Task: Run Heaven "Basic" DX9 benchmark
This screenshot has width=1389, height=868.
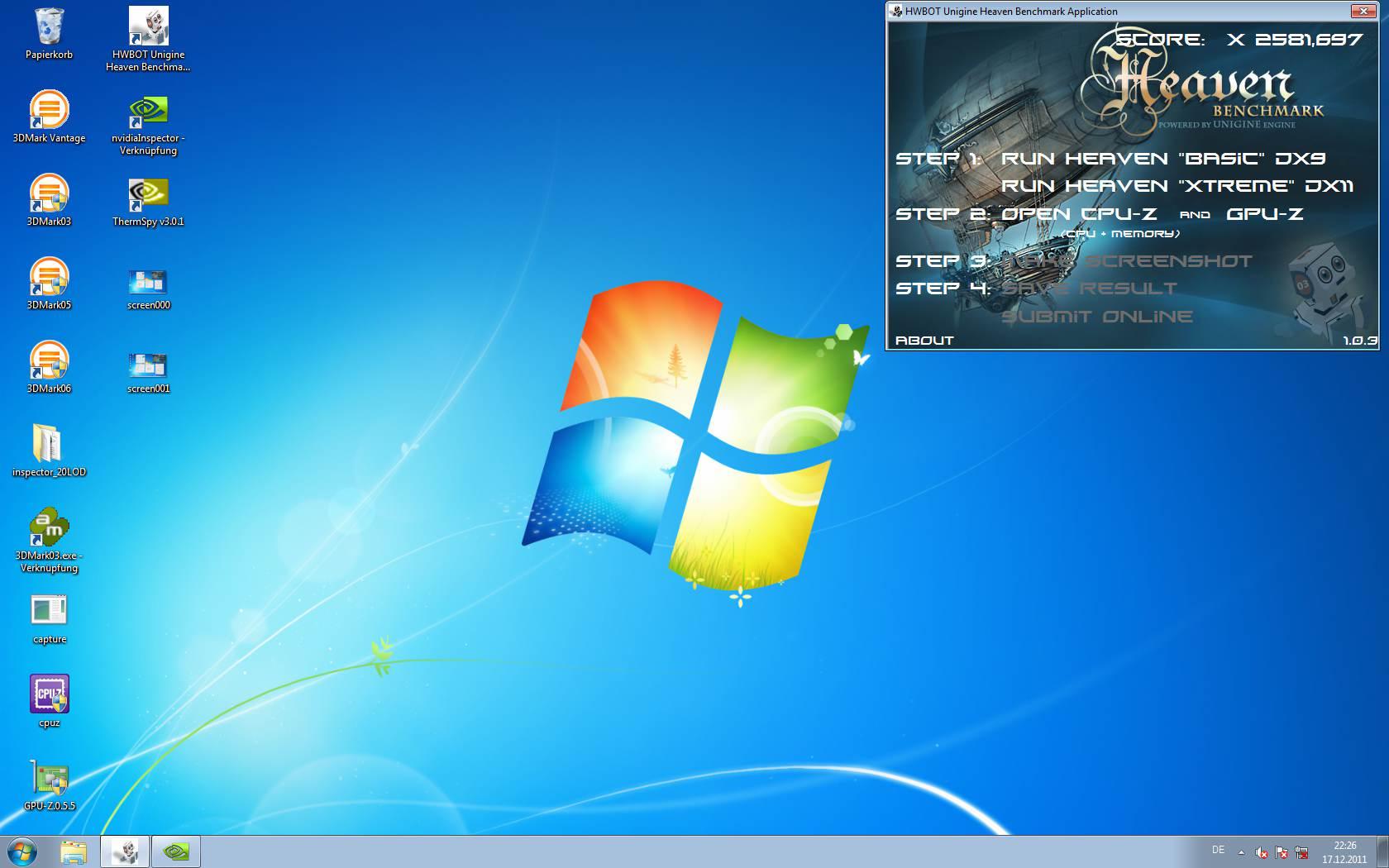Action: coord(1163,158)
